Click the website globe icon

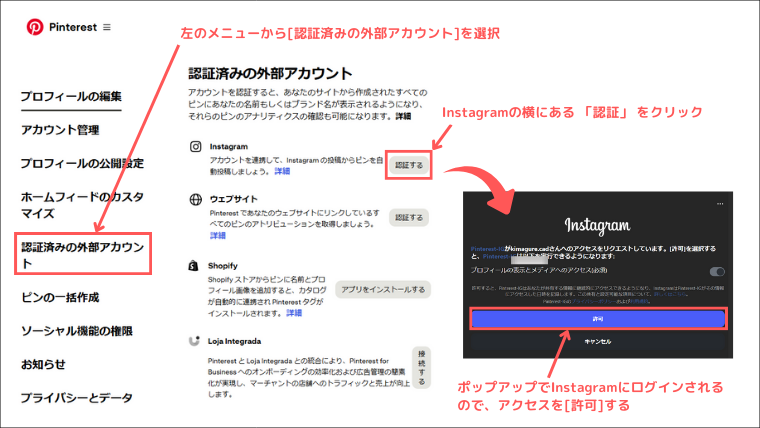click(195, 199)
